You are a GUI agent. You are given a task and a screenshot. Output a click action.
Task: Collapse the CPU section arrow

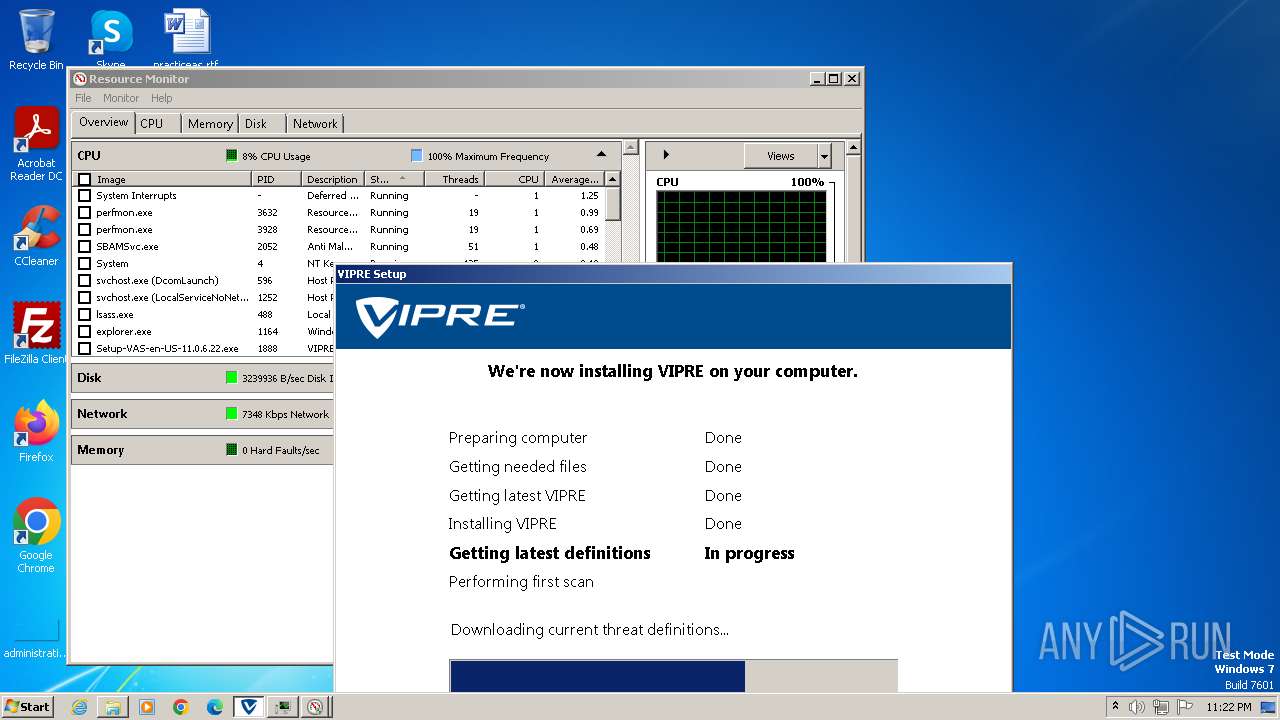[601, 155]
